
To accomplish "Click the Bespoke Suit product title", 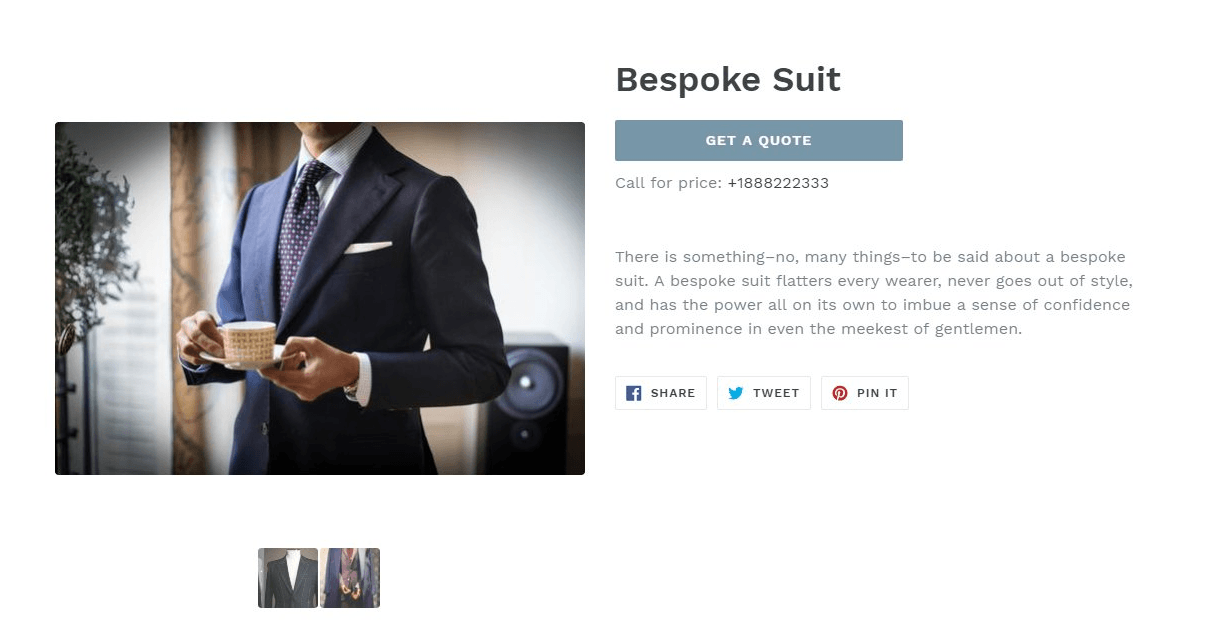I will click(x=727, y=79).
